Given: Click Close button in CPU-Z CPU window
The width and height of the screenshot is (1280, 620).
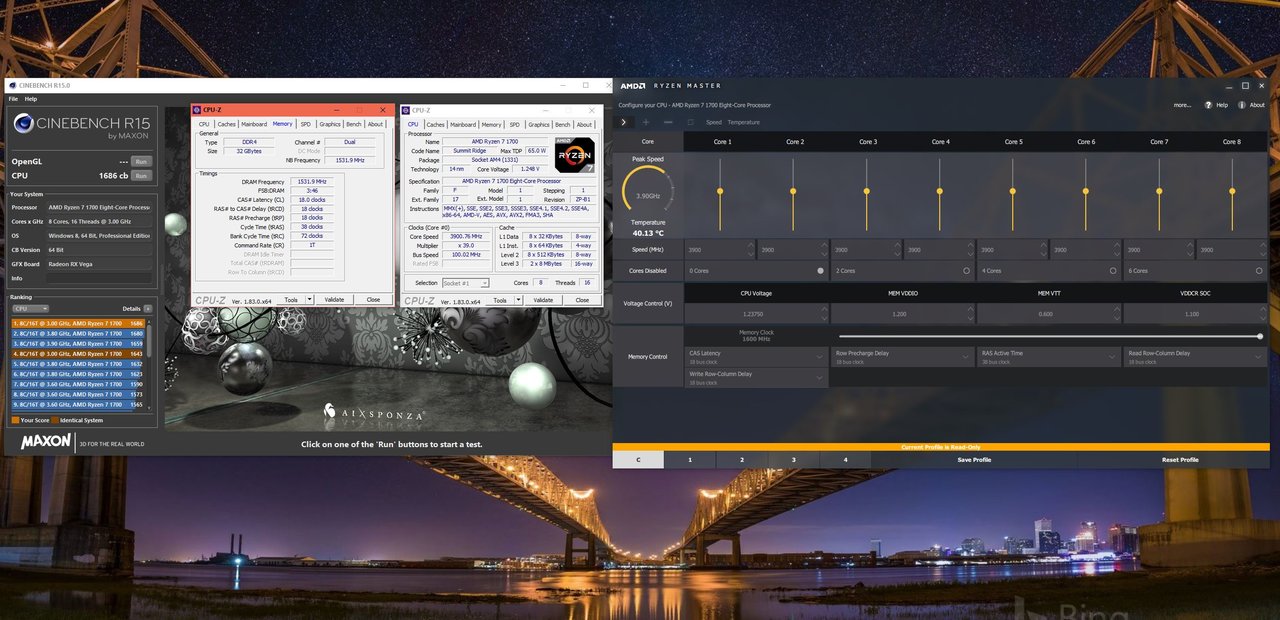Looking at the screenshot, I should 582,300.
